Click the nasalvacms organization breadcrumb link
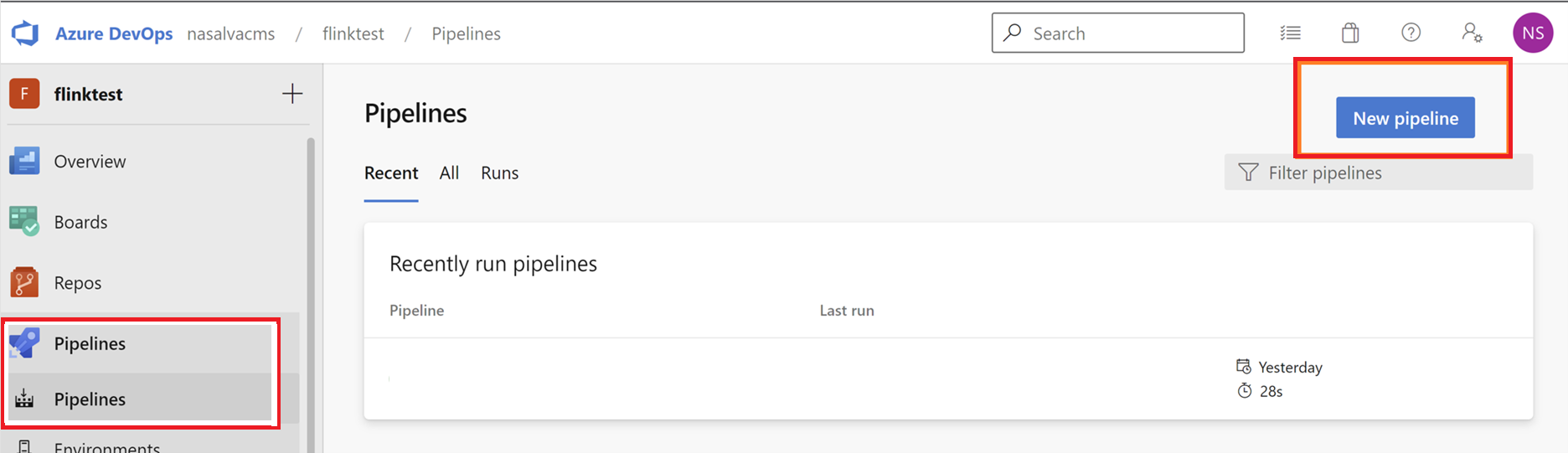This screenshot has width=1568, height=453. pos(231,33)
